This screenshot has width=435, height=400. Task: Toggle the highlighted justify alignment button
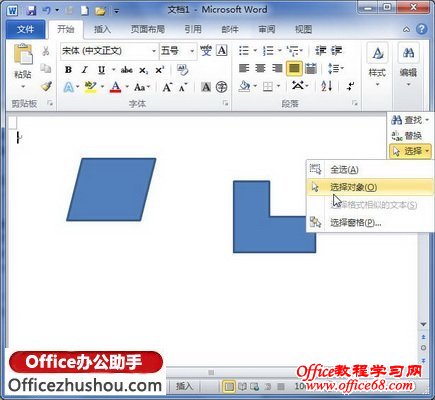point(294,69)
